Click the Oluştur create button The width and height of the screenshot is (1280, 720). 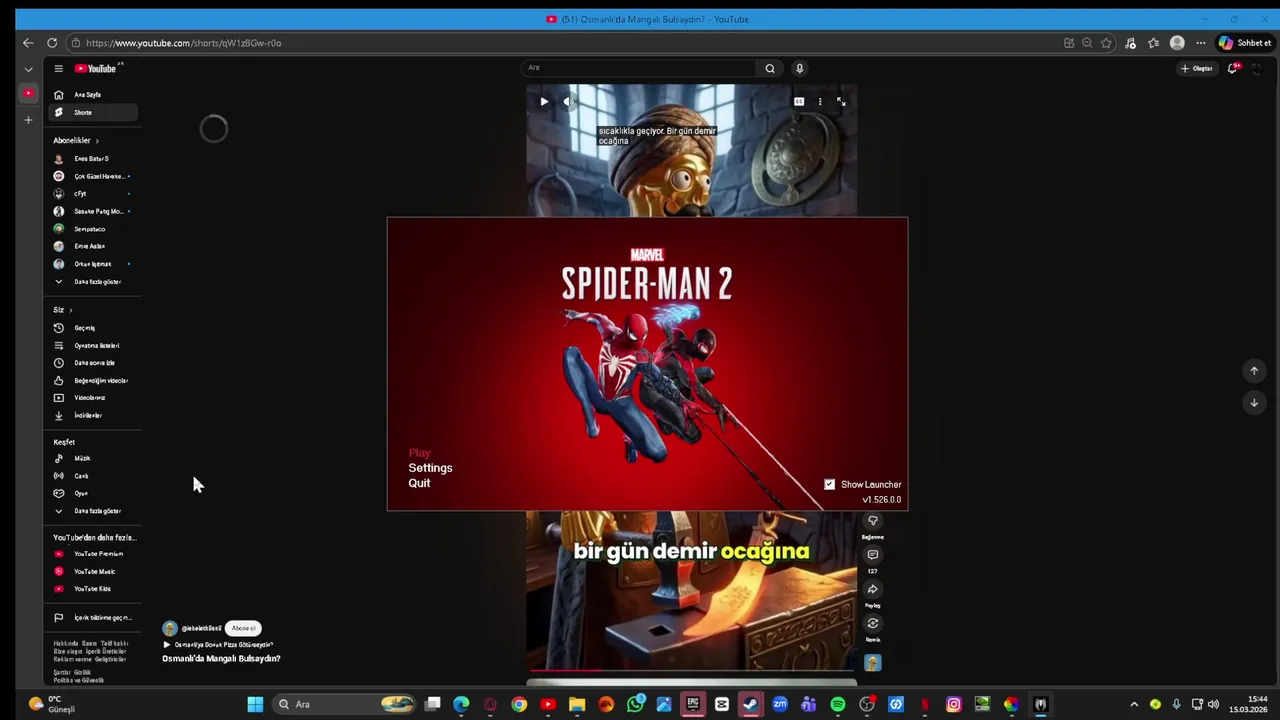pyautogui.click(x=1197, y=68)
